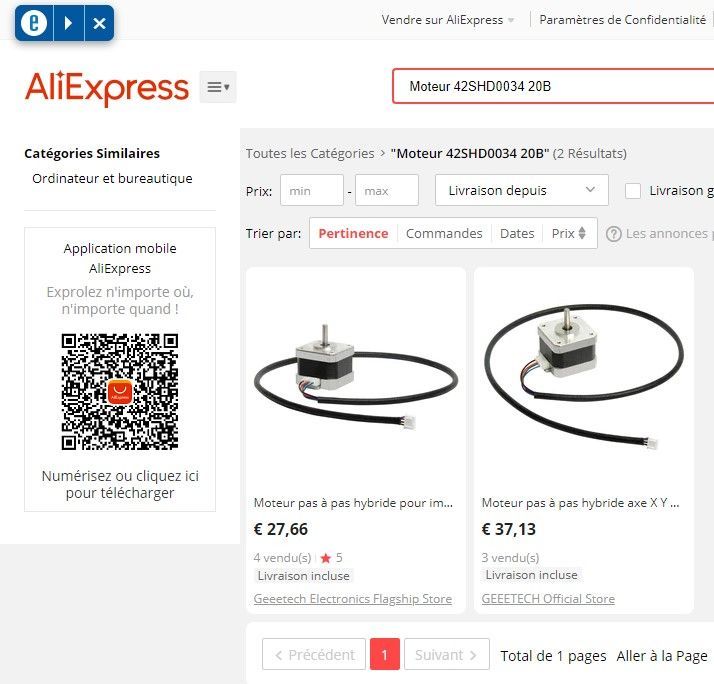714x684 pixels.
Task: Open the hamburger categories menu icon
Action: [x=218, y=87]
